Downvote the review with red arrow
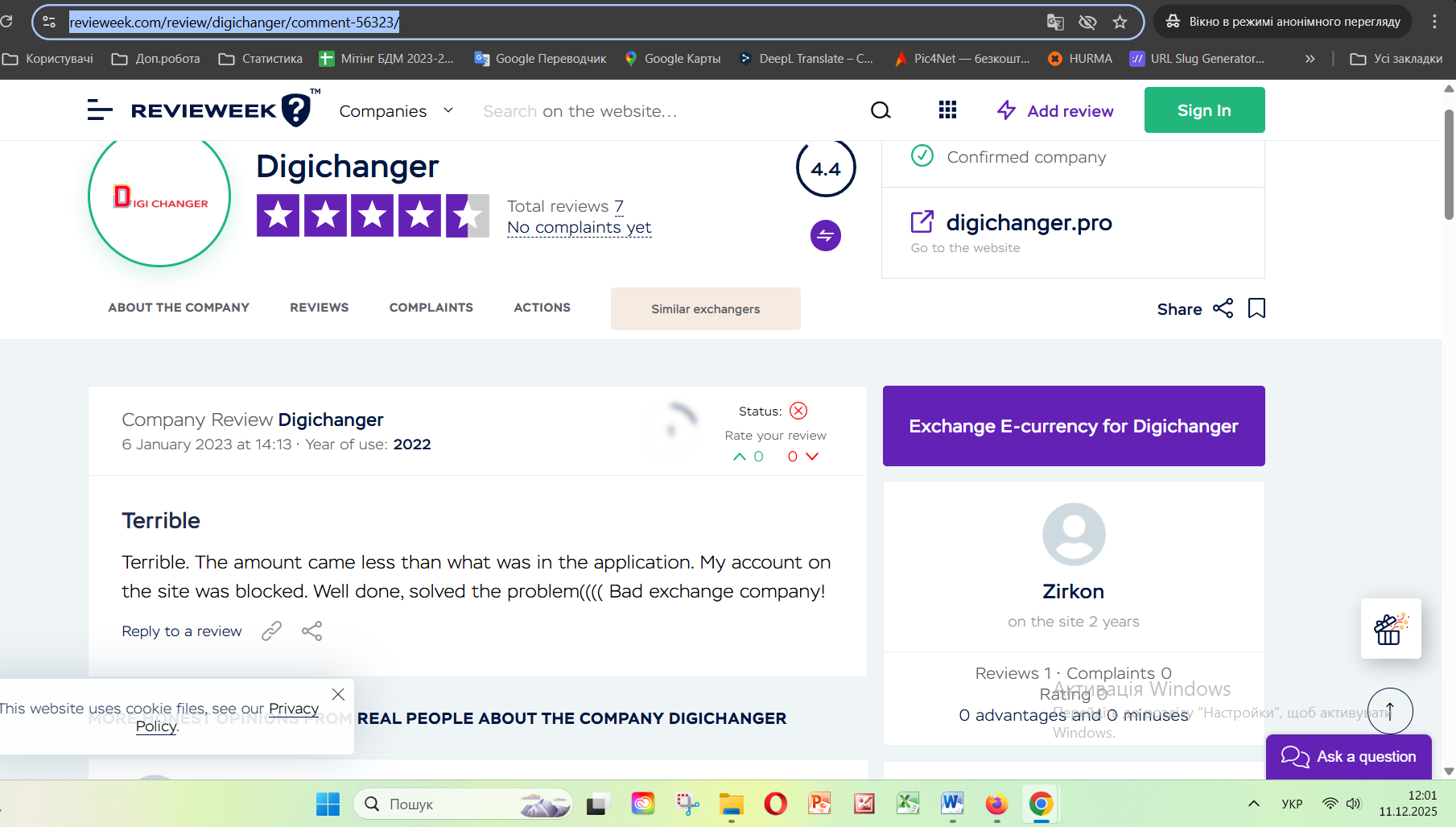1456x827 pixels. (x=812, y=457)
